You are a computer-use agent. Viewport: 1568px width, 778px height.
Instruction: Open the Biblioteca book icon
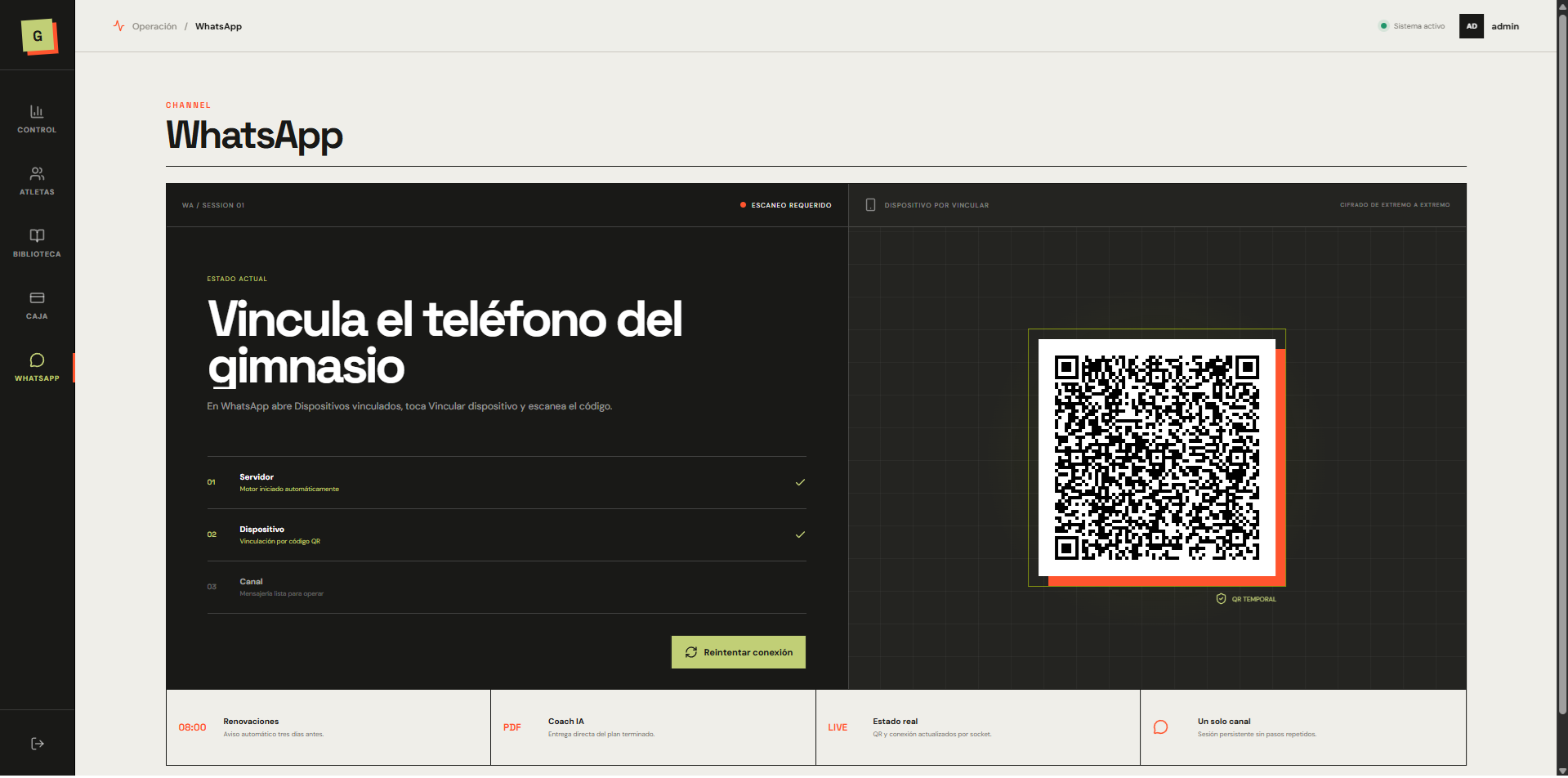[x=37, y=235]
